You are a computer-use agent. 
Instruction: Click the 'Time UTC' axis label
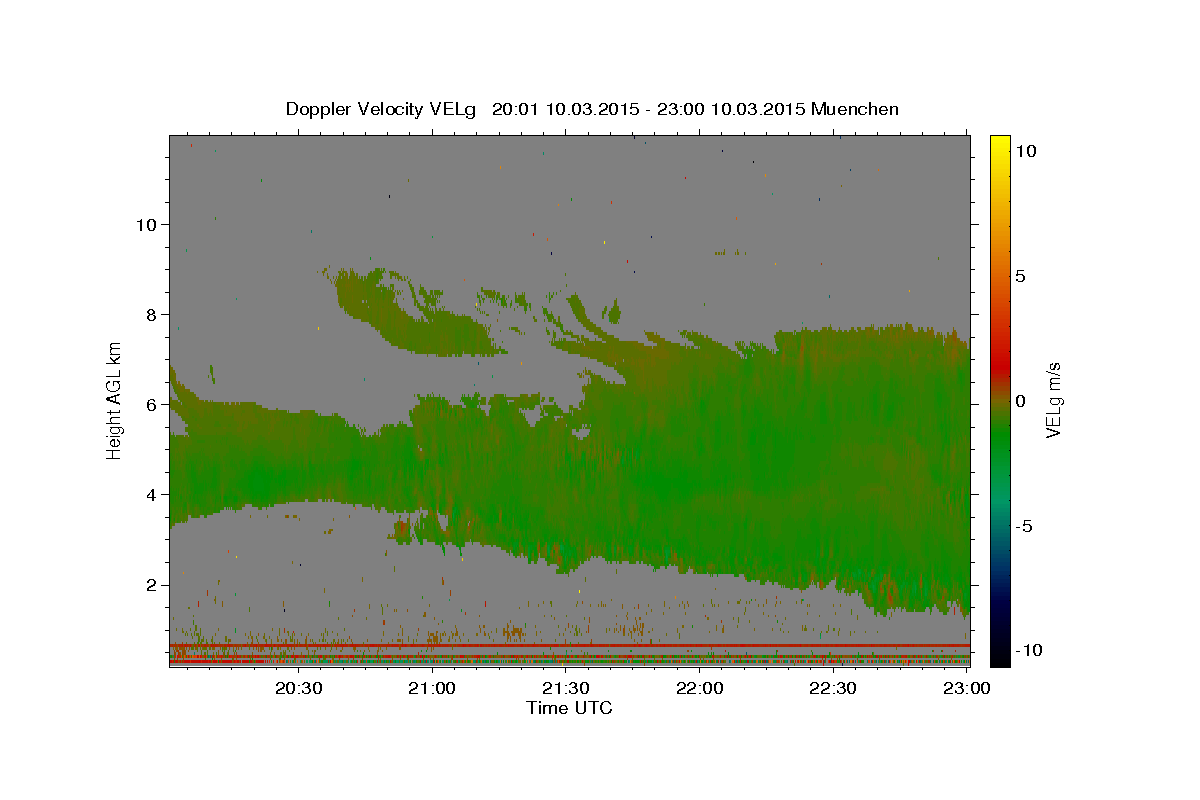pyautogui.click(x=569, y=708)
